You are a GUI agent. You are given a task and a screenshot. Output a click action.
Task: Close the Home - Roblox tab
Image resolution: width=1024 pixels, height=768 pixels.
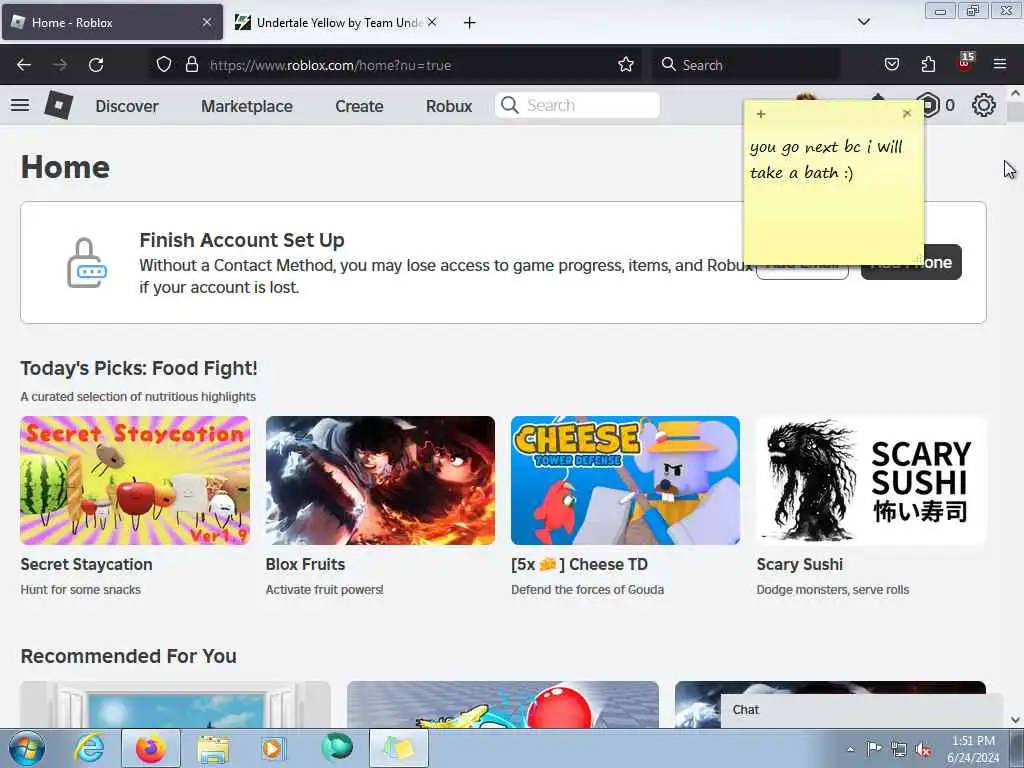pos(207,22)
